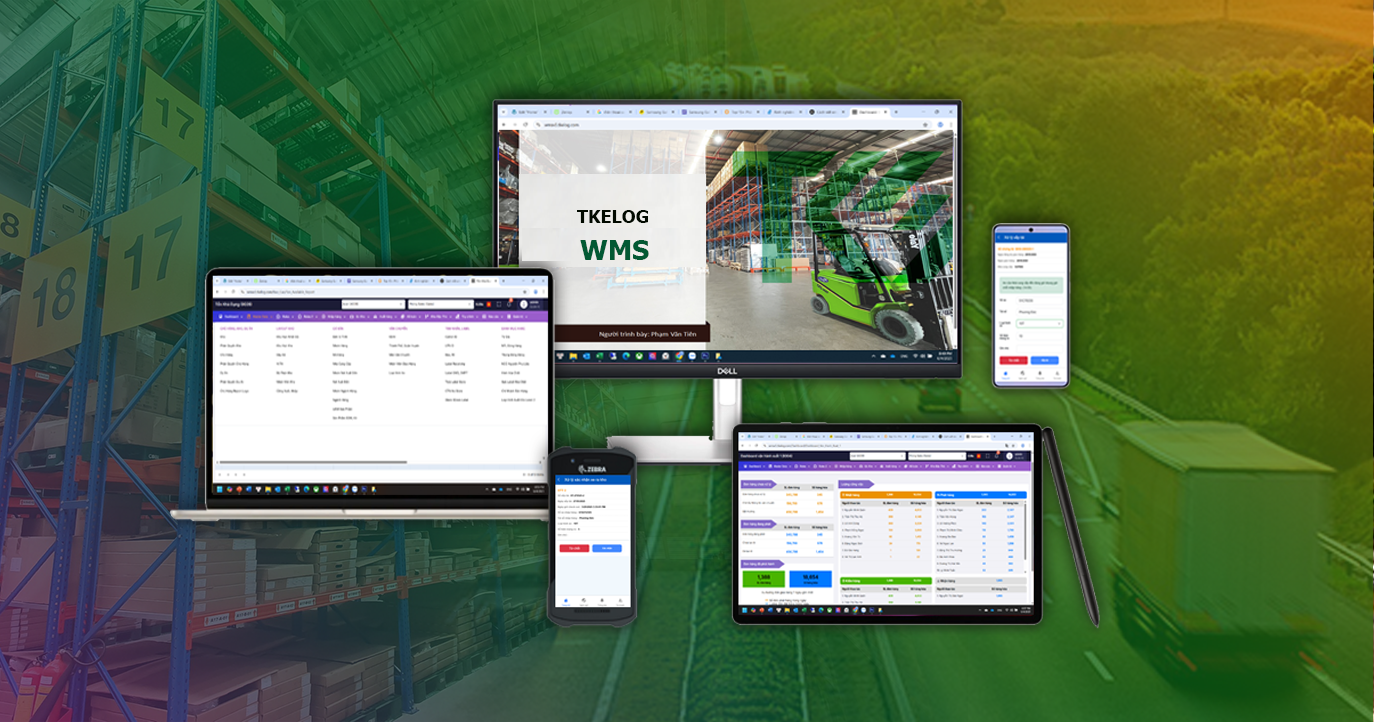Image resolution: width=1374 pixels, height=722 pixels.
Task: Toggle the fullscreen icon in the laptop app header
Action: pyautogui.click(x=499, y=304)
